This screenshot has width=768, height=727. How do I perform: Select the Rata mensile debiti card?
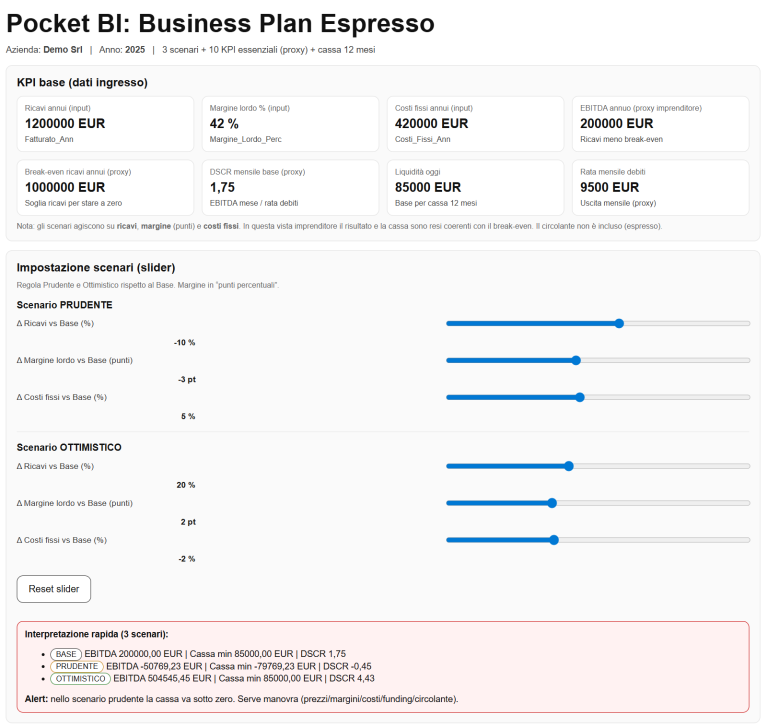point(660,187)
